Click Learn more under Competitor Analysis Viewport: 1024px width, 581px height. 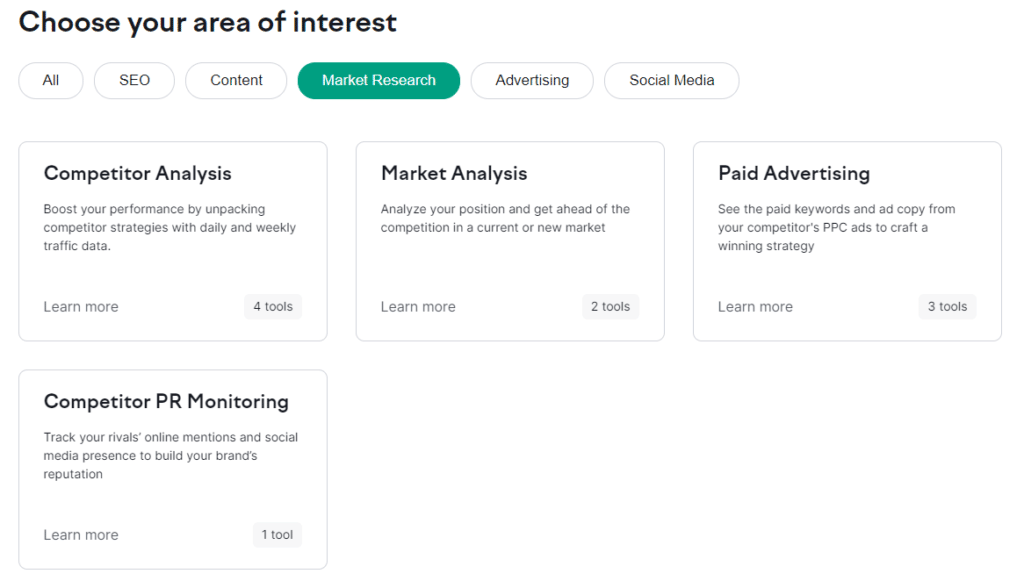click(81, 307)
